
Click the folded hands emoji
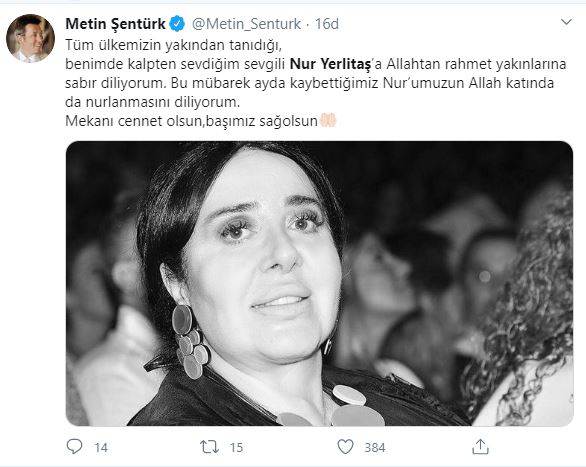[x=328, y=121]
